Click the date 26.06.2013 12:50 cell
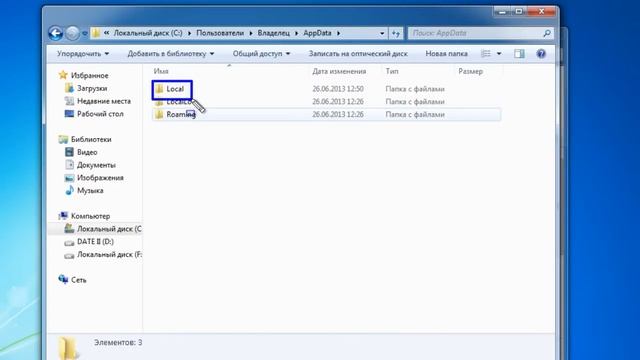 coord(338,89)
